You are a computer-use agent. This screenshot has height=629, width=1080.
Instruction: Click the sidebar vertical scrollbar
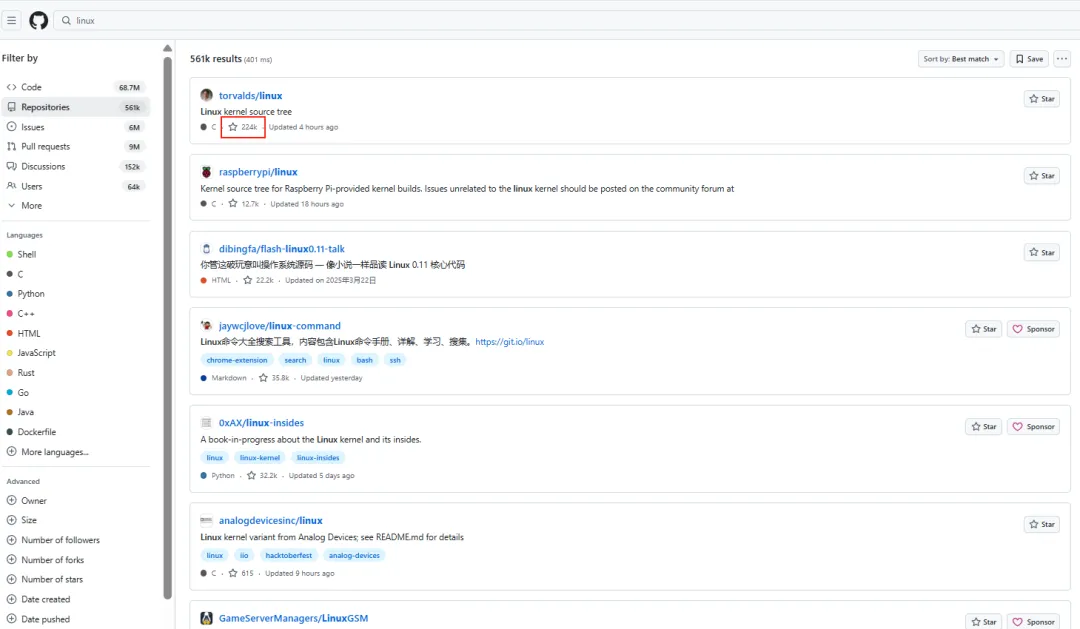[167, 327]
